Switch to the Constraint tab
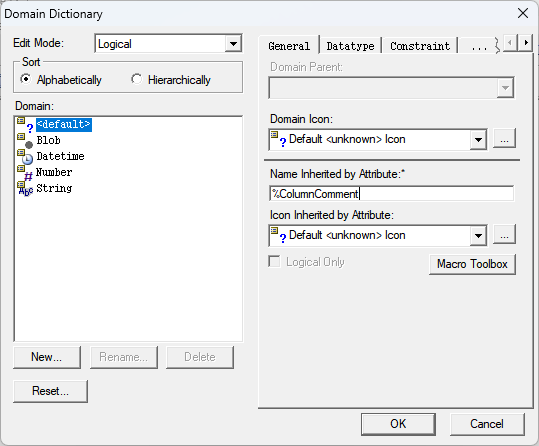Screen dimensions: 539x446 coord(420,46)
